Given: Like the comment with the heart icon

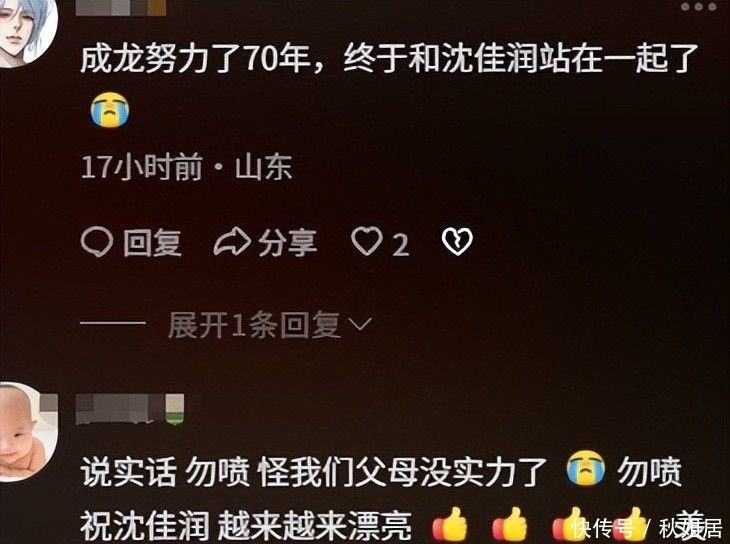Looking at the screenshot, I should click(366, 241).
